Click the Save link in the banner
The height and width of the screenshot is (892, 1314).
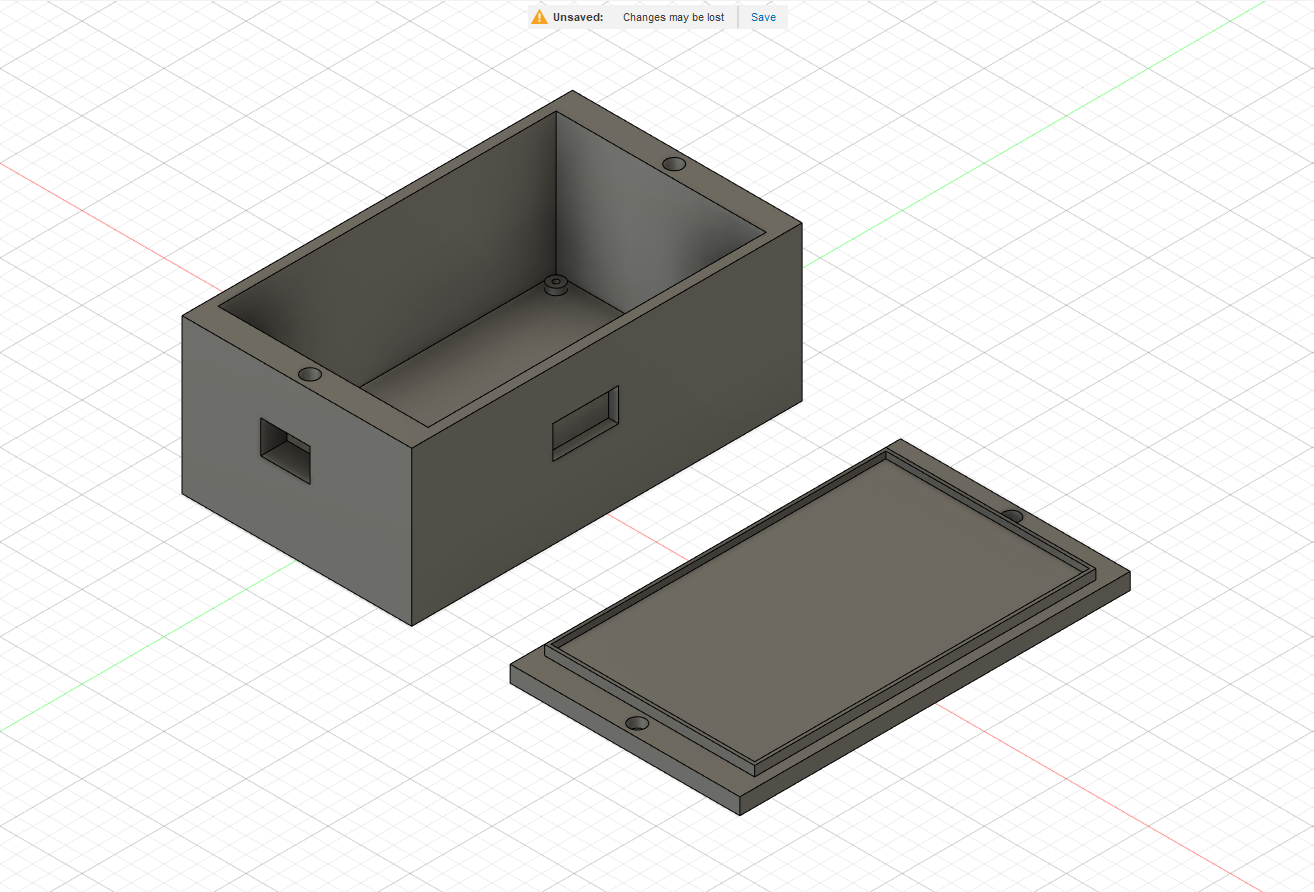point(762,17)
